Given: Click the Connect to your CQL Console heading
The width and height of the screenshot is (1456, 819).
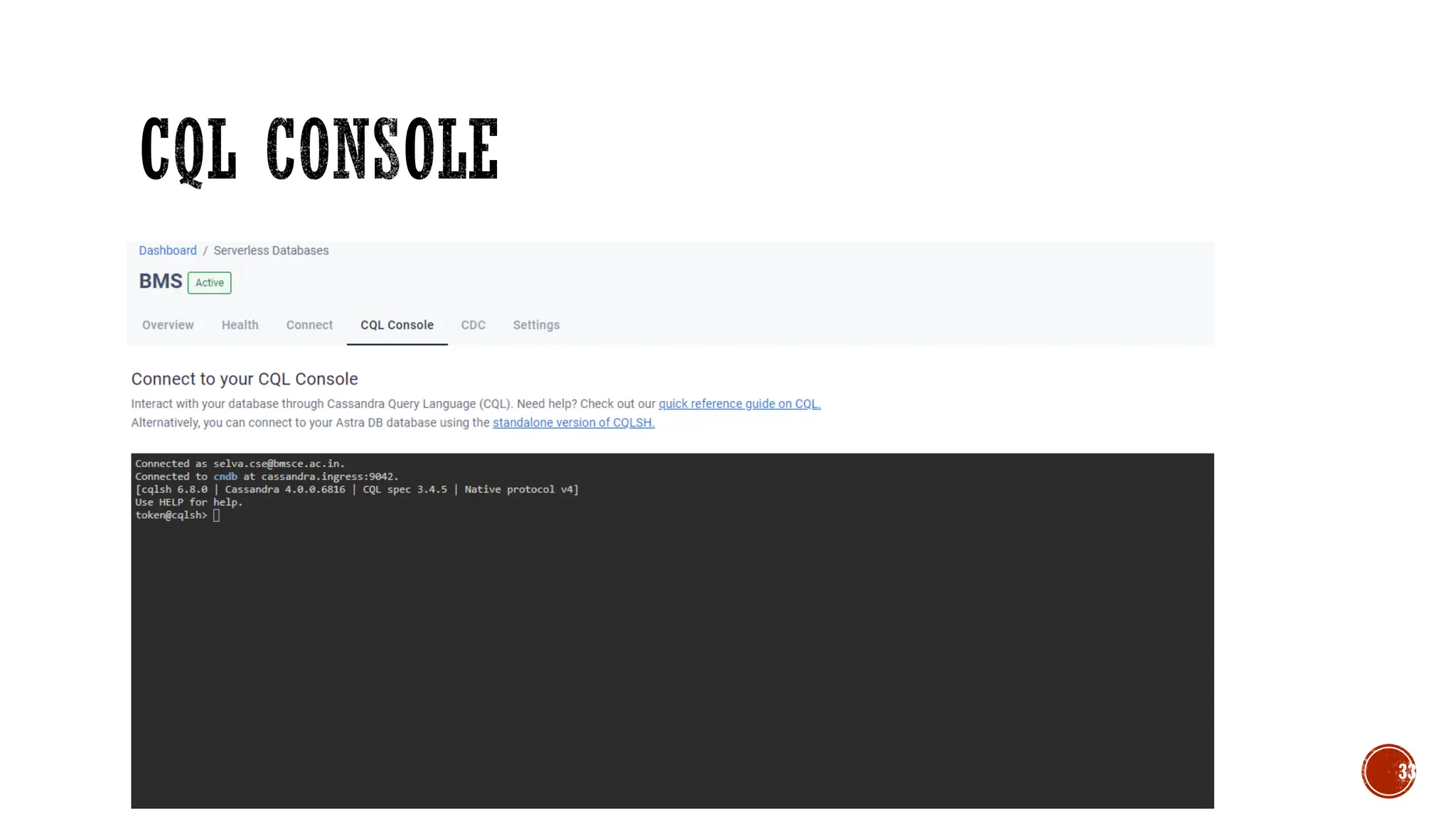Looking at the screenshot, I should (245, 379).
